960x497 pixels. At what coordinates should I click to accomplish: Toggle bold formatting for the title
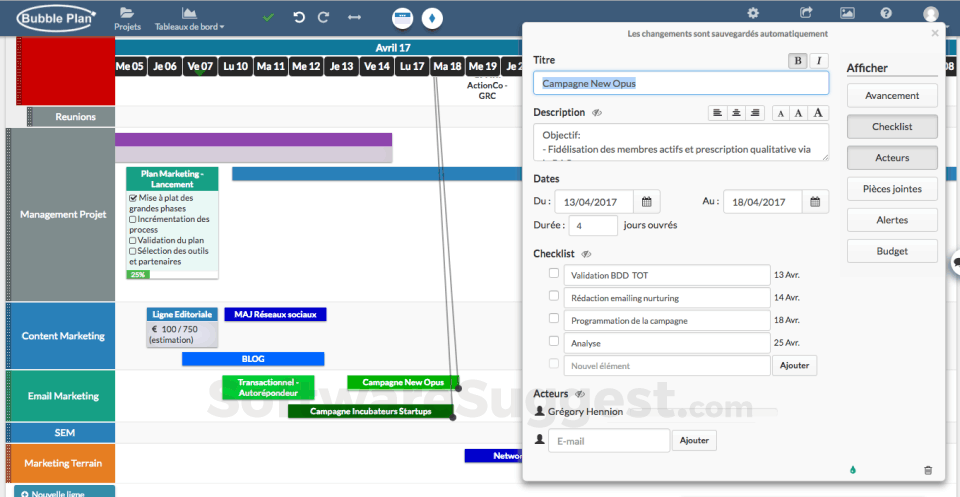click(x=798, y=61)
